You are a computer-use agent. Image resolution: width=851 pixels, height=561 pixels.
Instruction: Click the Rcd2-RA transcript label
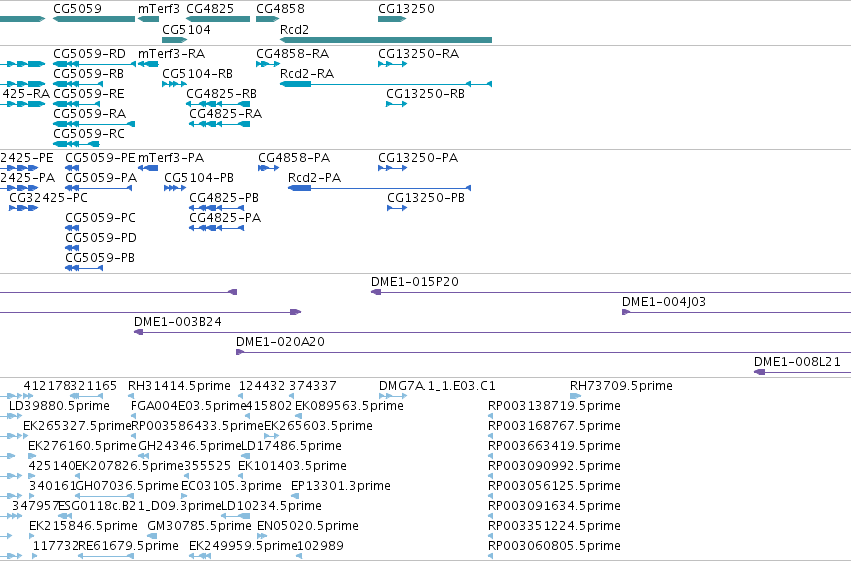click(x=307, y=74)
